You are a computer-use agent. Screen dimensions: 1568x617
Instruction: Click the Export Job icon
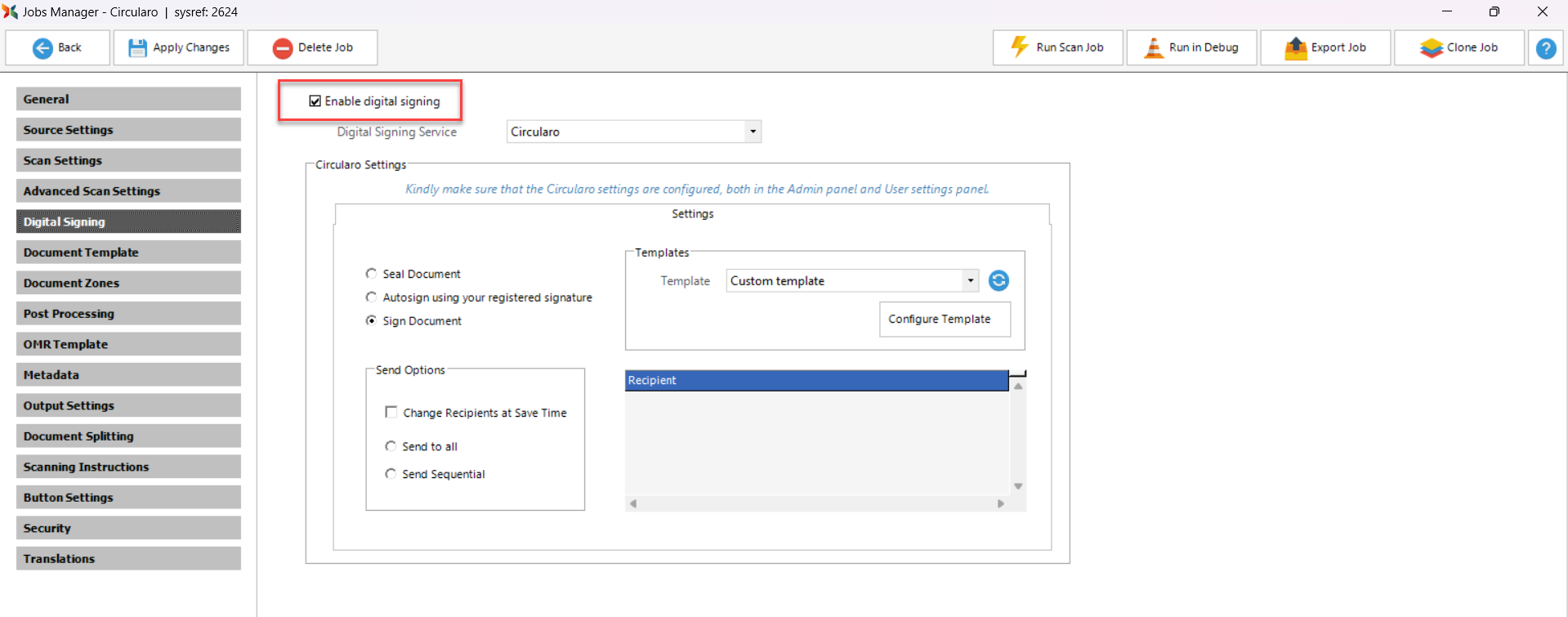click(1295, 48)
